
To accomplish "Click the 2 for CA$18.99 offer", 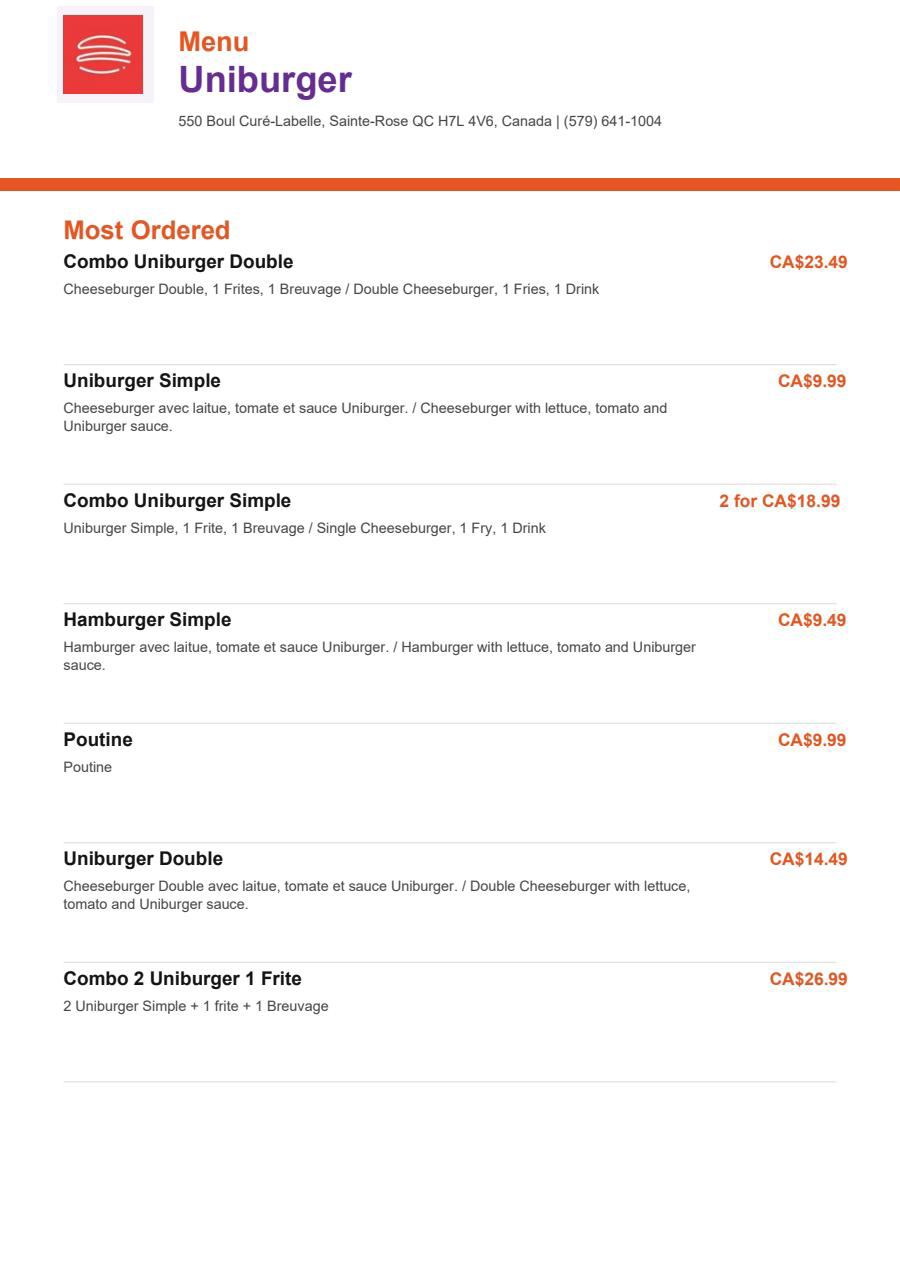I will [x=780, y=501].
